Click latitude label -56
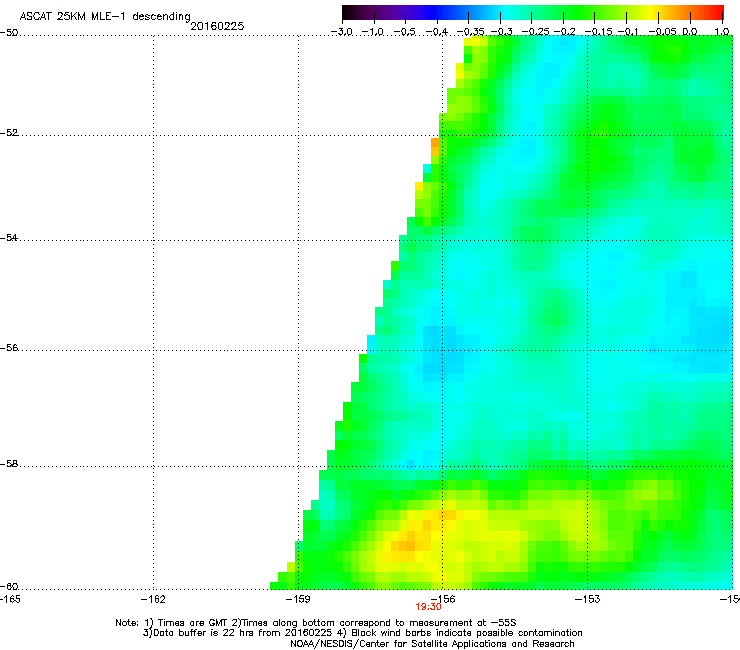The width and height of the screenshot is (740, 650). [9, 348]
